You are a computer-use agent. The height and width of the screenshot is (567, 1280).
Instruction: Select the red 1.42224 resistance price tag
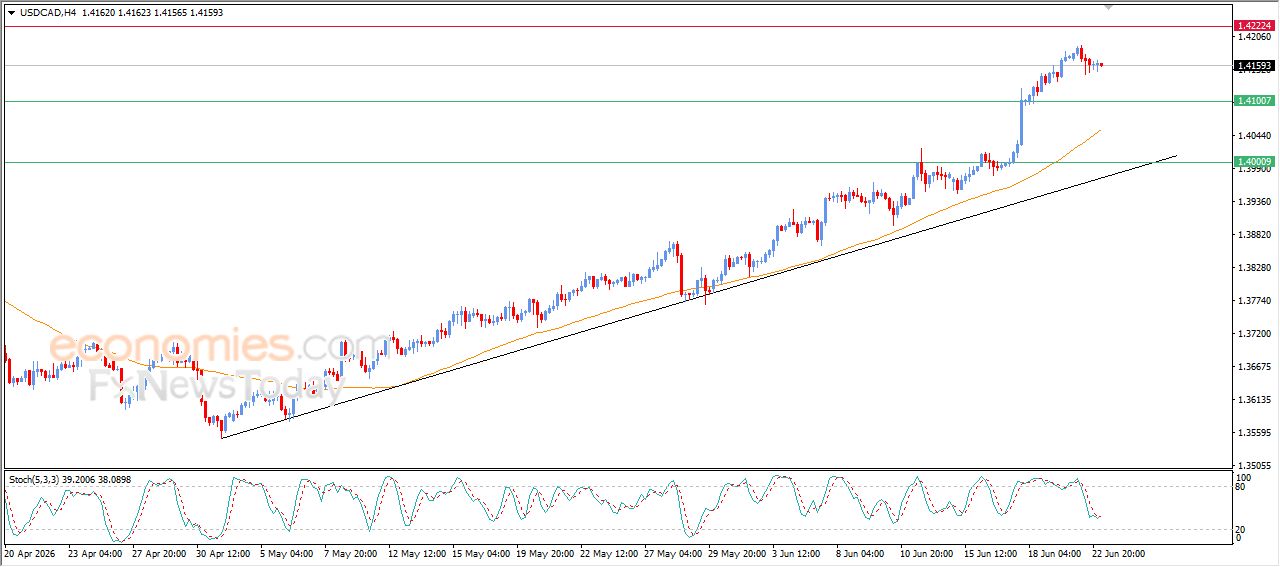click(x=1254, y=25)
